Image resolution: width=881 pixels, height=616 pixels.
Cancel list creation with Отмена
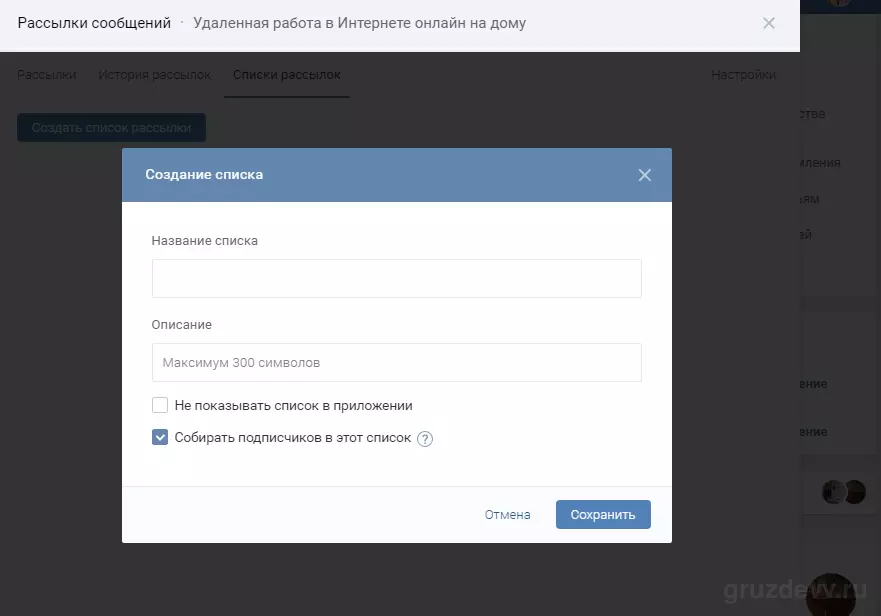tap(507, 514)
